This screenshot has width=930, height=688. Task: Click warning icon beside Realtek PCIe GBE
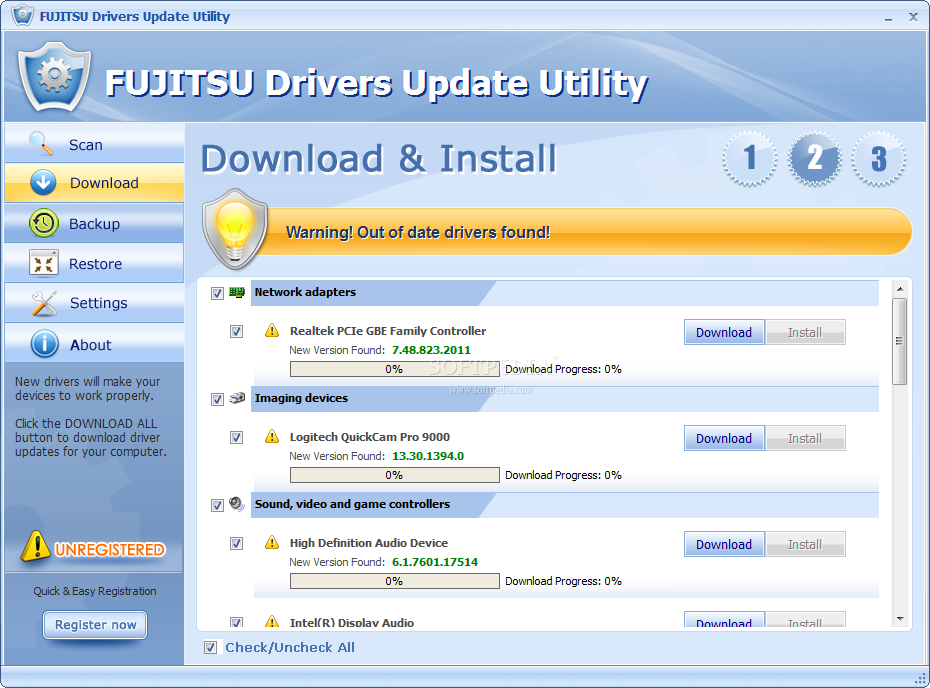click(272, 330)
